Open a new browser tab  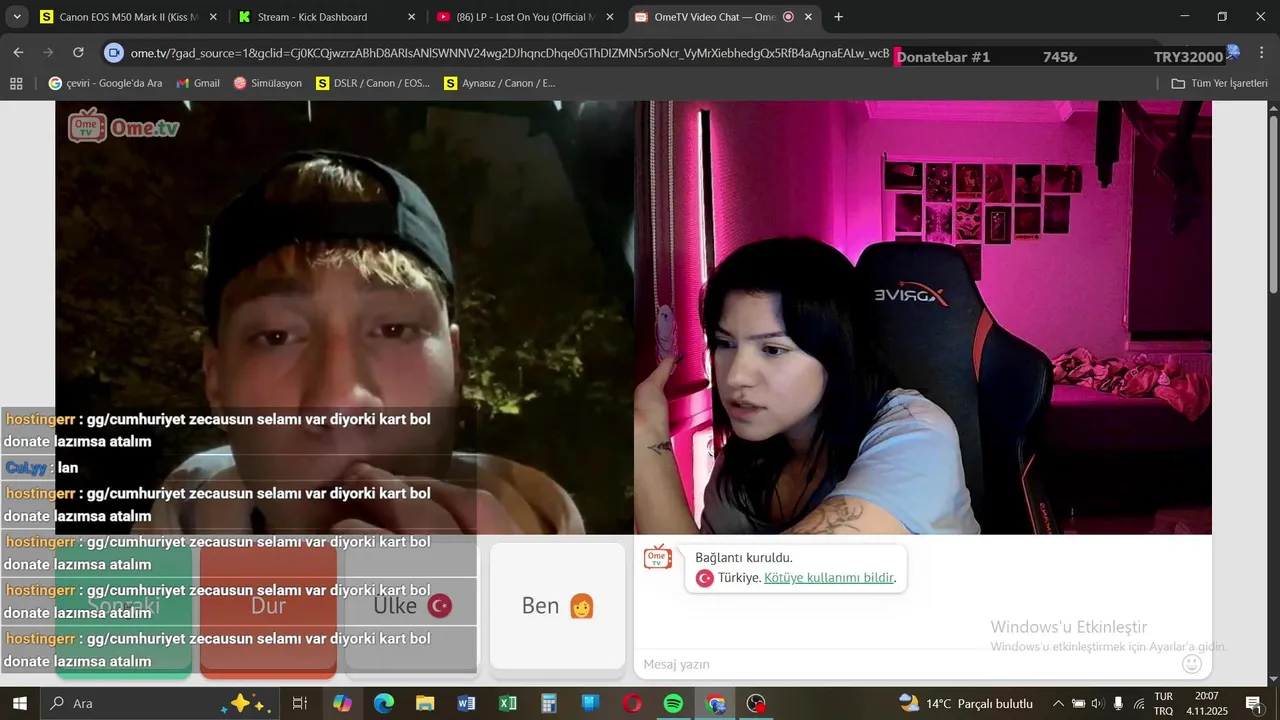(838, 17)
